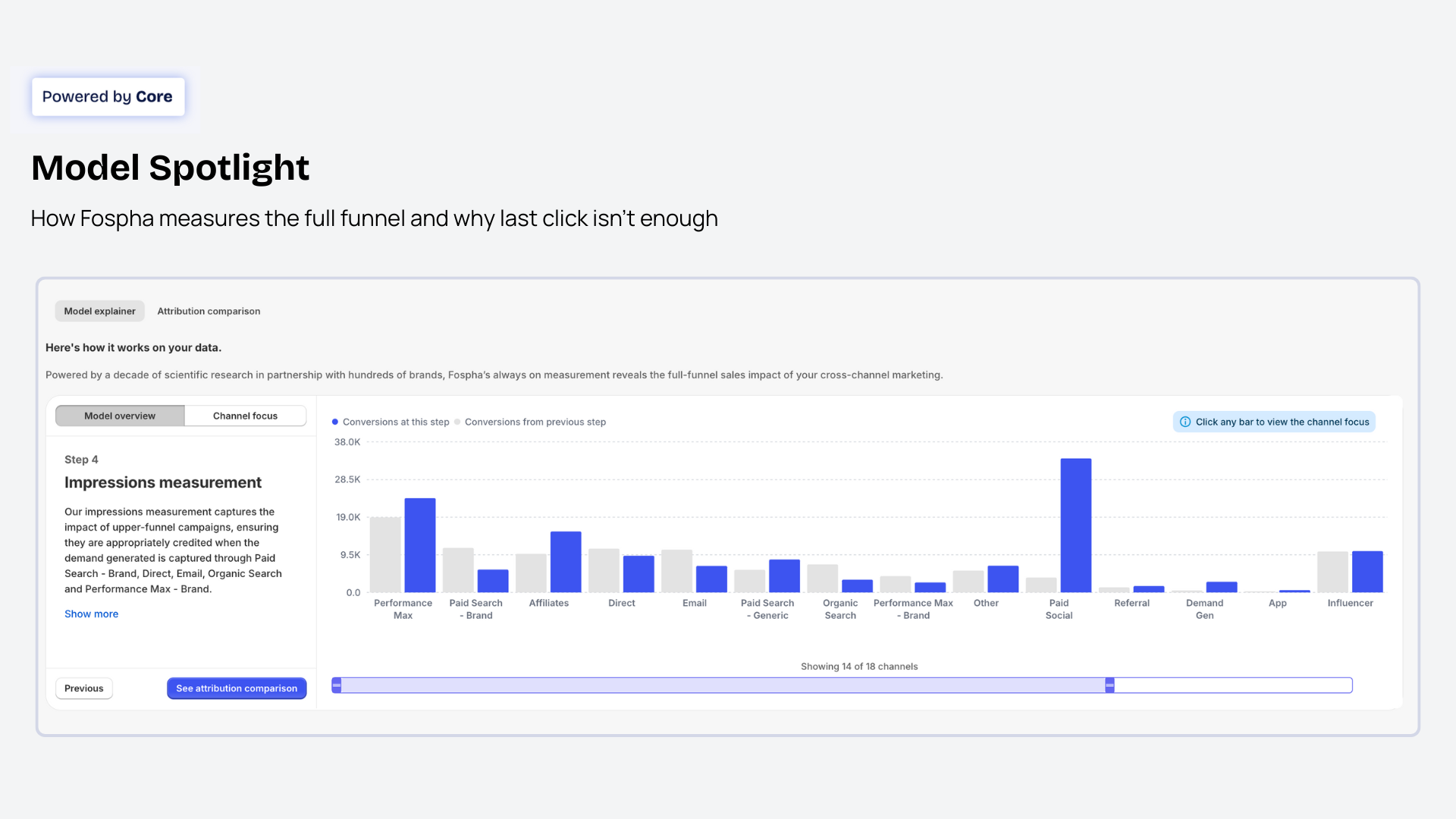Switch to Channel focus view

(244, 416)
